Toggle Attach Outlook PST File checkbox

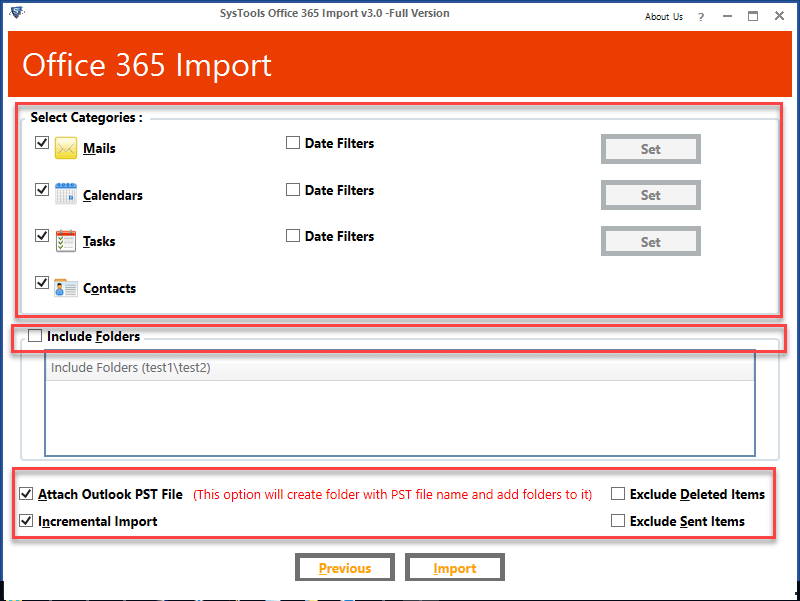pyautogui.click(x=26, y=493)
